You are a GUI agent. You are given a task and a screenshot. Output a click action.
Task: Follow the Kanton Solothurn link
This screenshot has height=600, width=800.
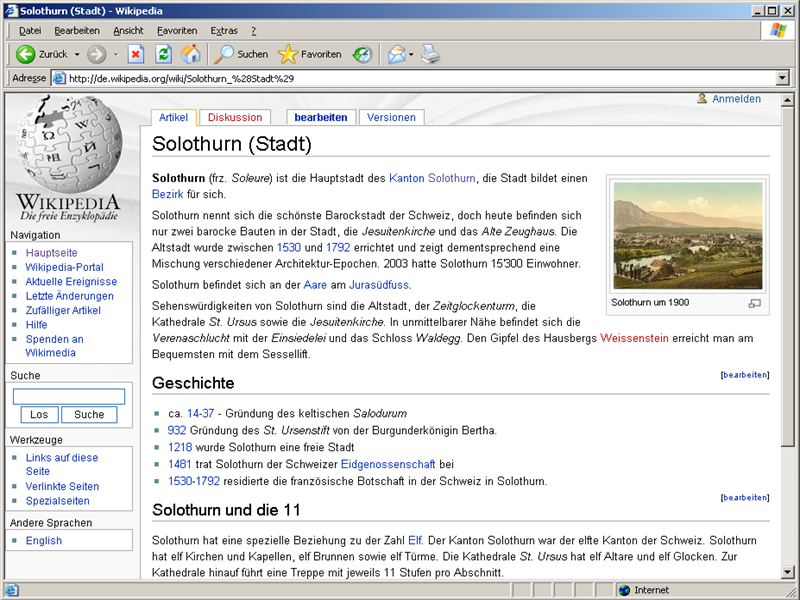tap(432, 178)
